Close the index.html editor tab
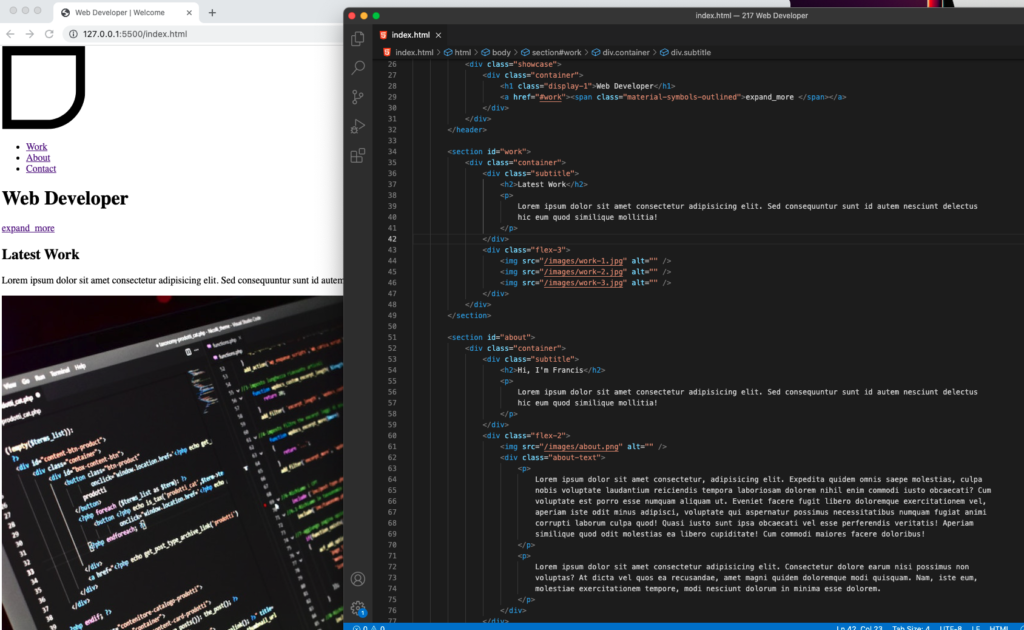 point(438,35)
